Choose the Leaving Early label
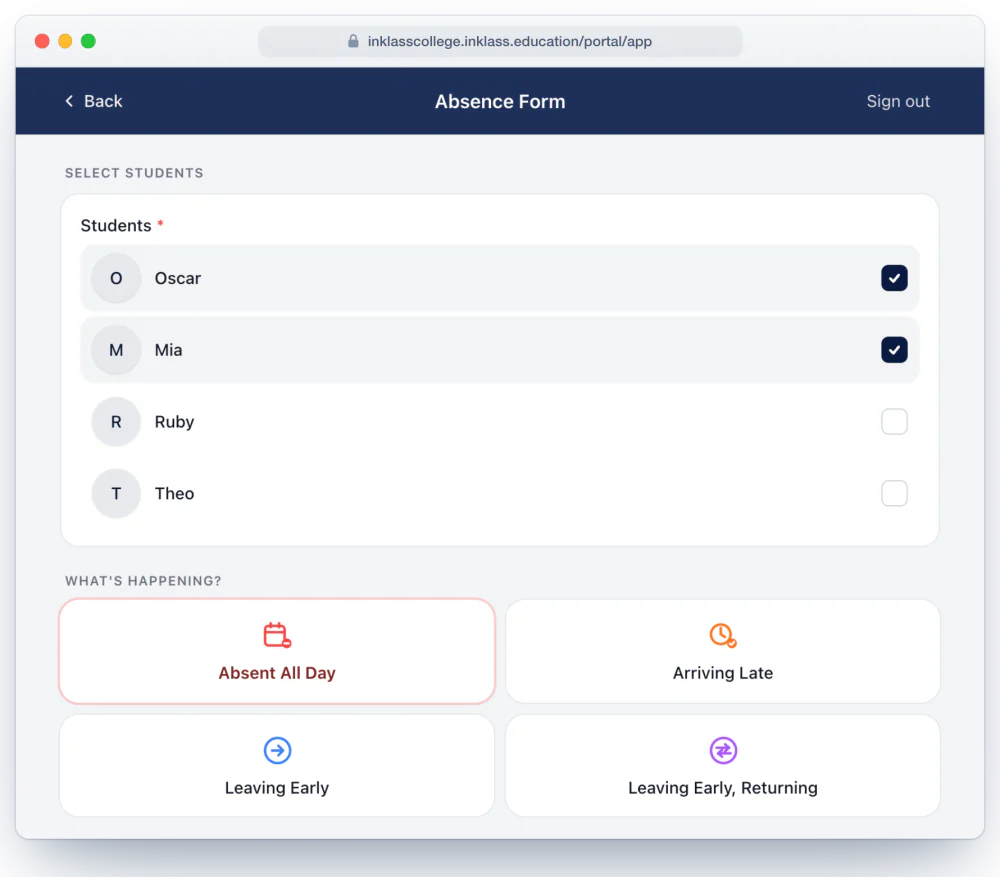Image resolution: width=1000 pixels, height=877 pixels. tap(277, 788)
